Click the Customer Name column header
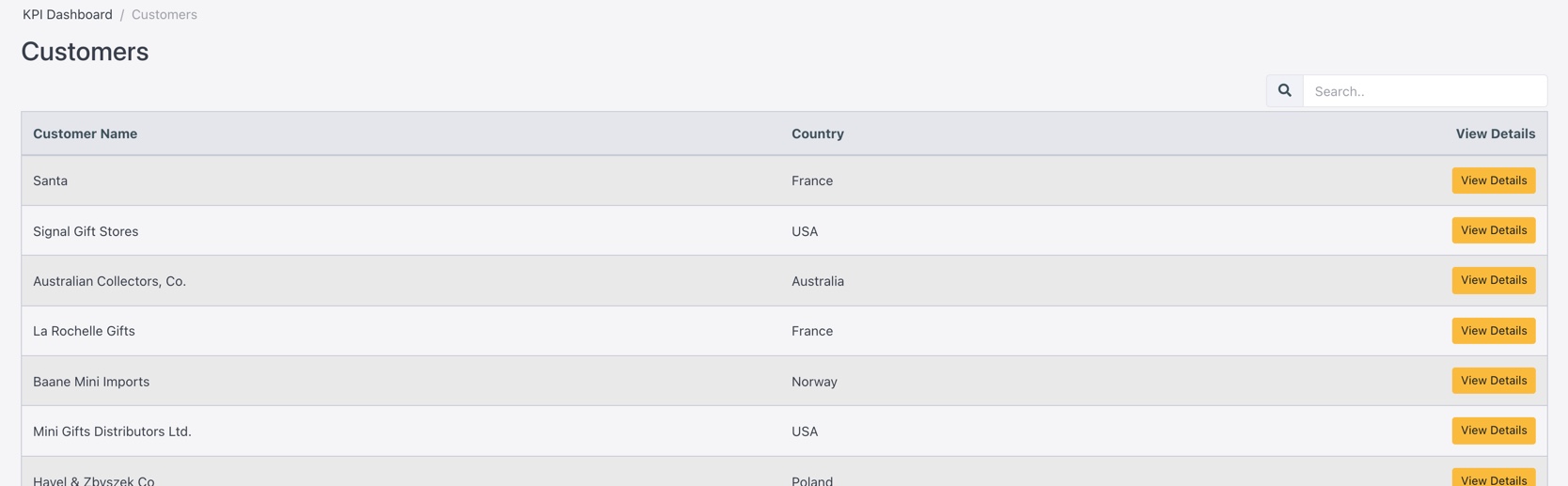Screen dimensions: 1568x486 point(86,133)
